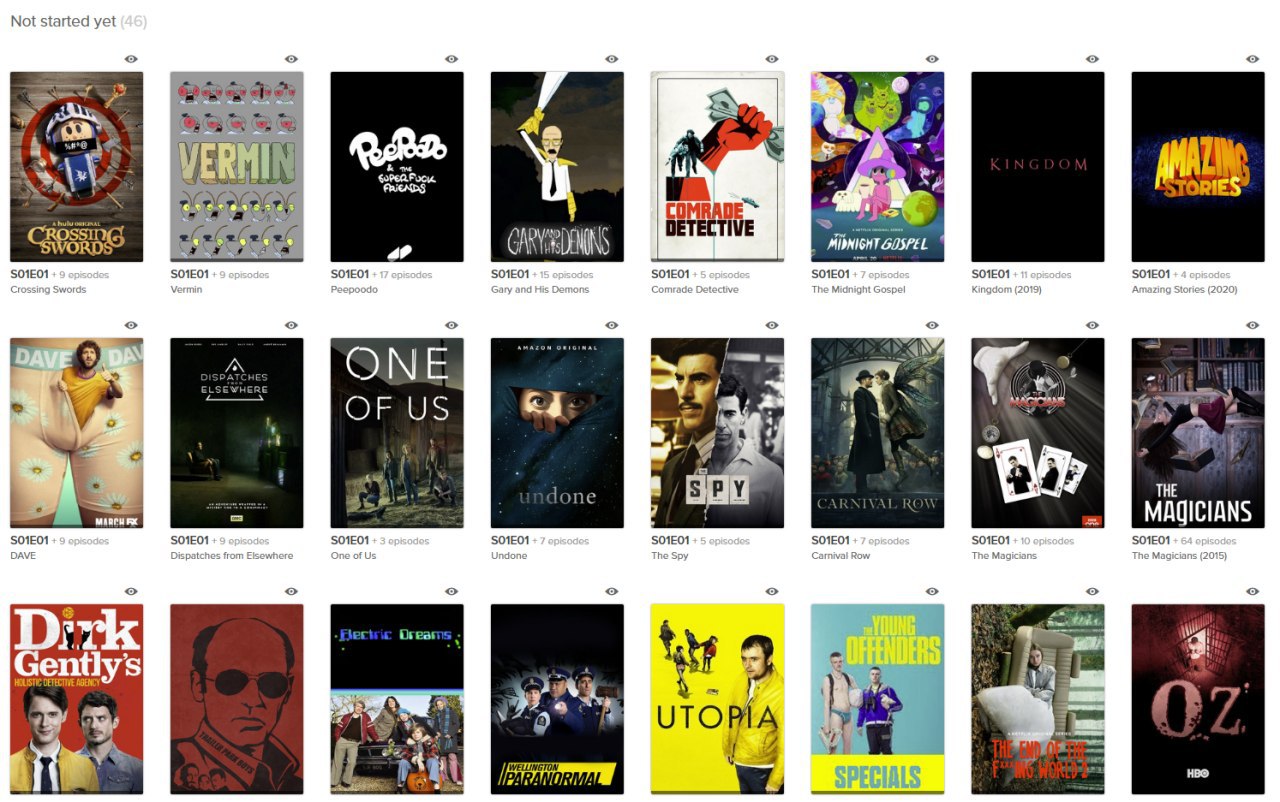Open the Comrade Detective title link
The height and width of the screenshot is (802, 1280).
695,290
